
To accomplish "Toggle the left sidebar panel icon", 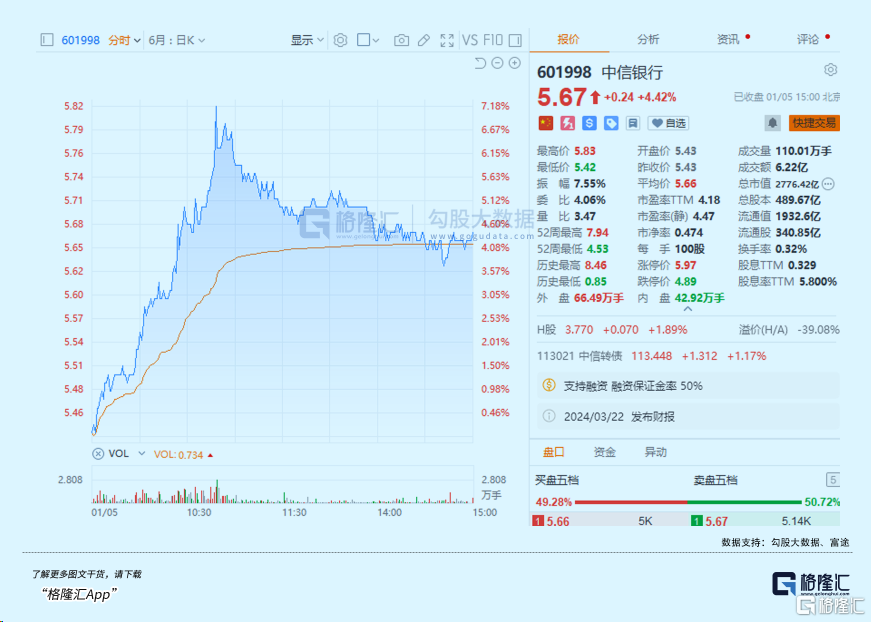I will click(47, 40).
